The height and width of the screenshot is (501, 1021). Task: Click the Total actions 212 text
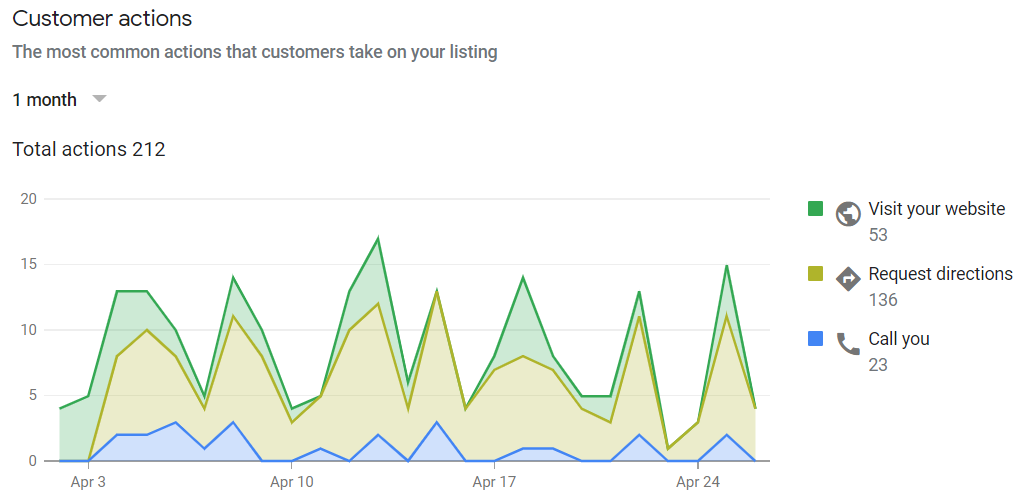89,150
